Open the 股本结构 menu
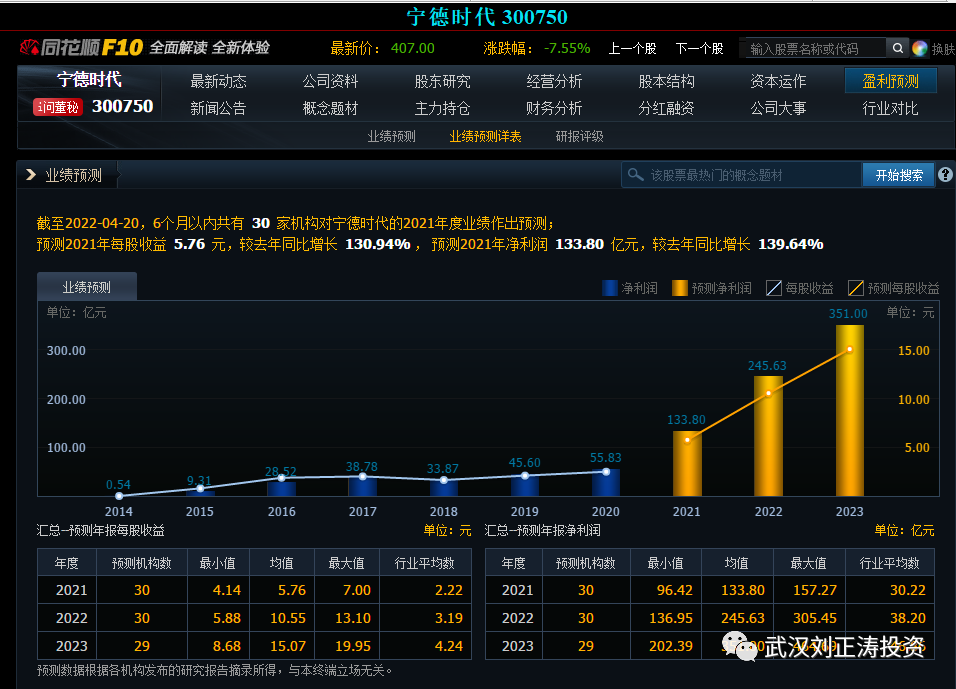956x689 pixels. tap(666, 81)
